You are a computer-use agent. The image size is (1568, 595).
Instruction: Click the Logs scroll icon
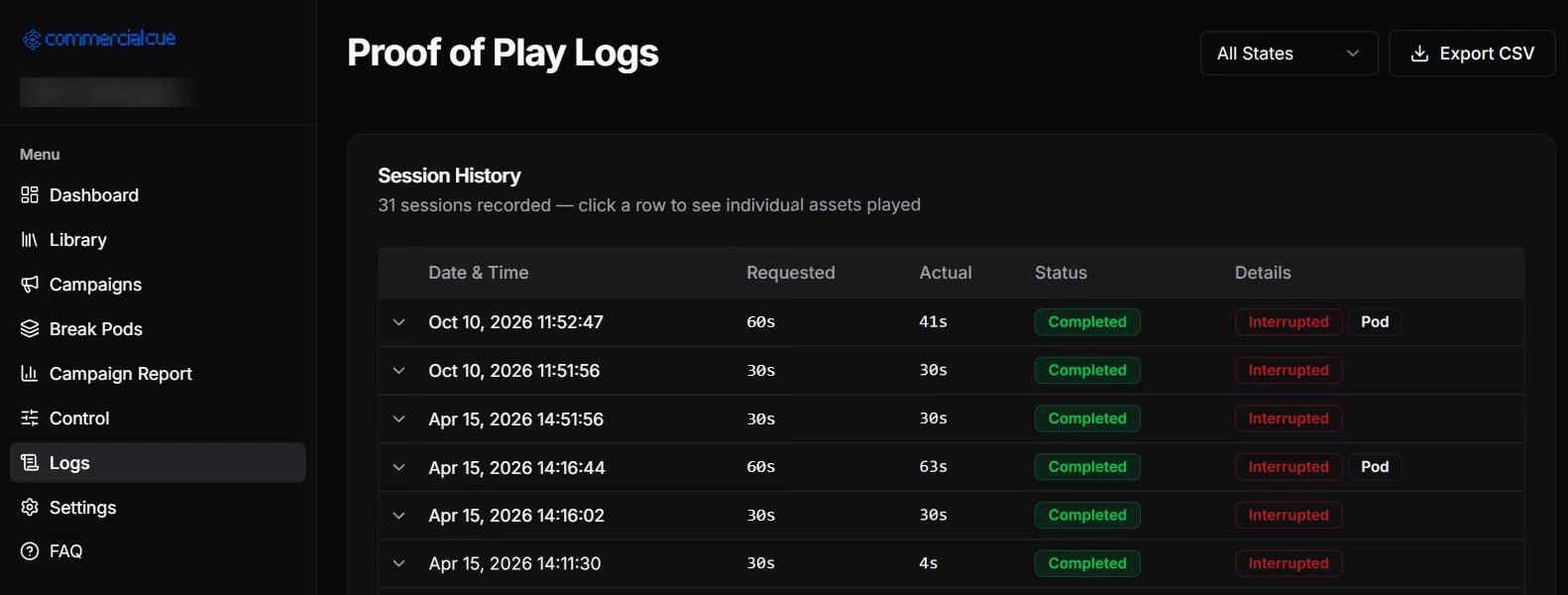pos(30,463)
